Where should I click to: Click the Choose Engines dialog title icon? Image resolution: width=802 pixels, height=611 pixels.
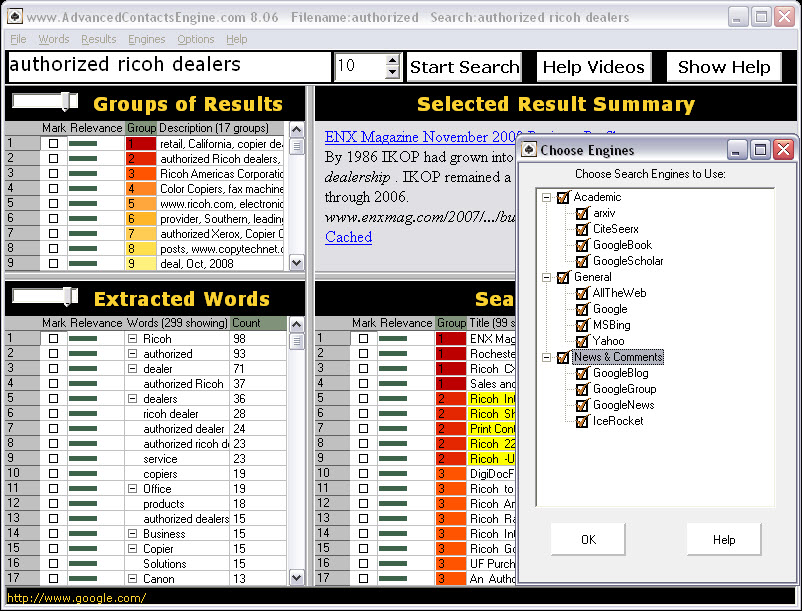[529, 149]
